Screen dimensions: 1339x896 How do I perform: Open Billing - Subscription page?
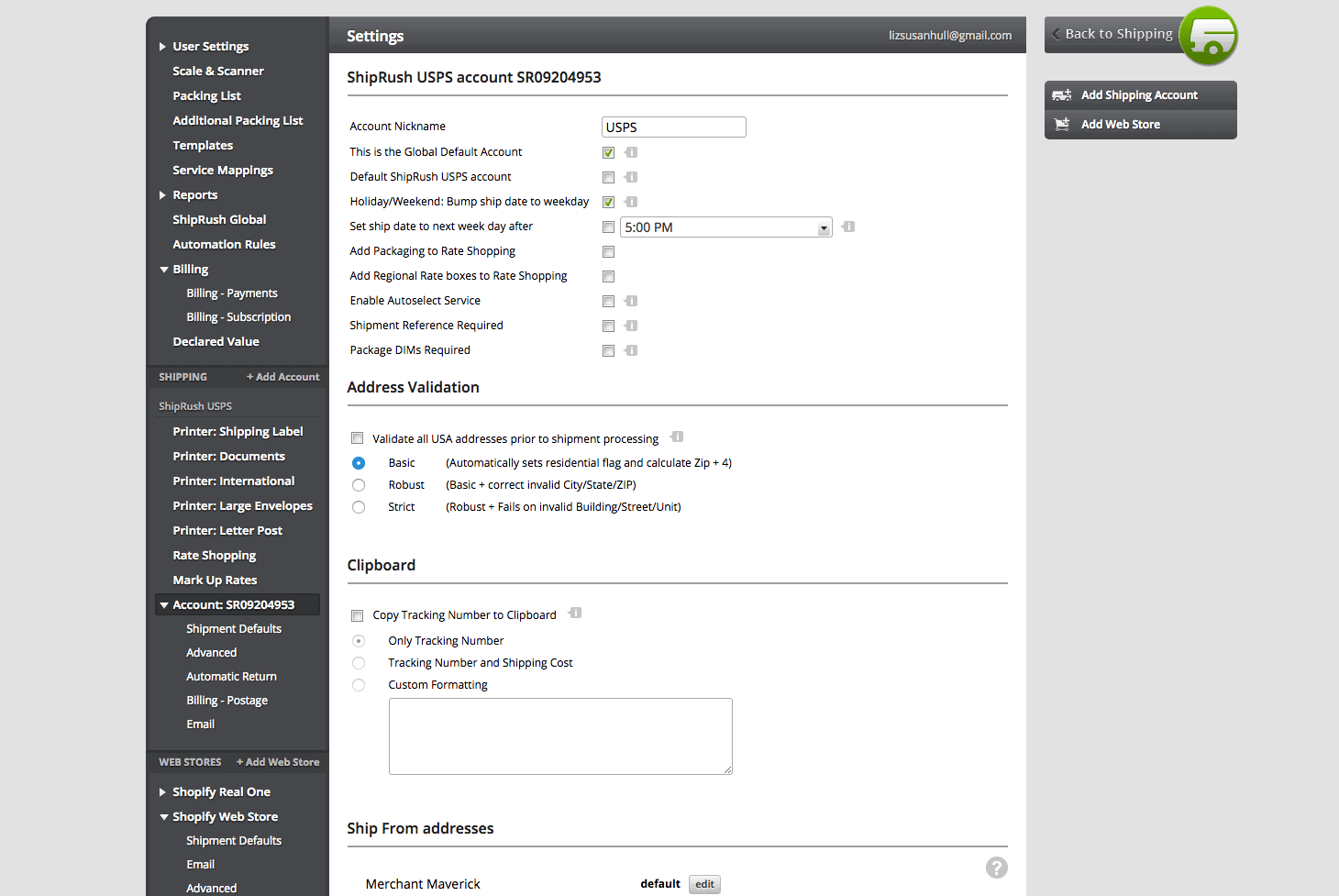(x=238, y=317)
